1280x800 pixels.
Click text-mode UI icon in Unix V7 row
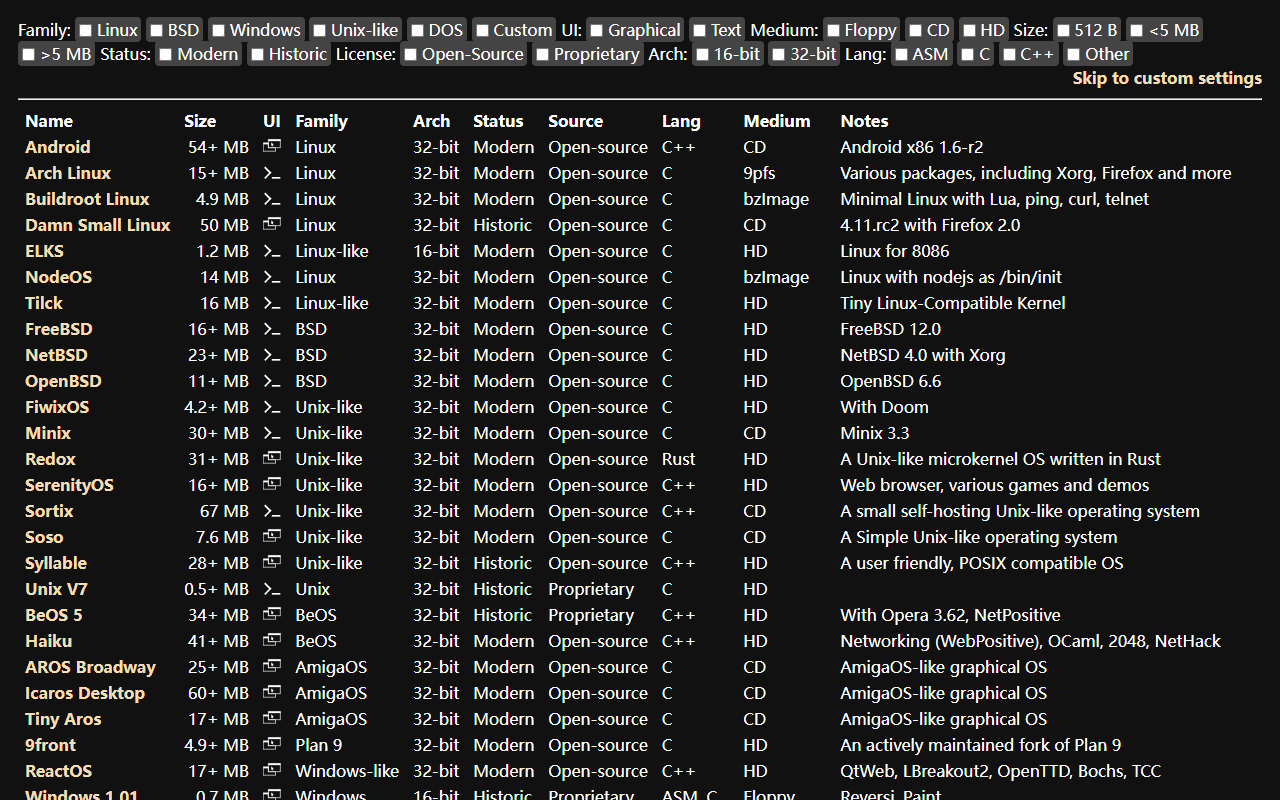(272, 589)
